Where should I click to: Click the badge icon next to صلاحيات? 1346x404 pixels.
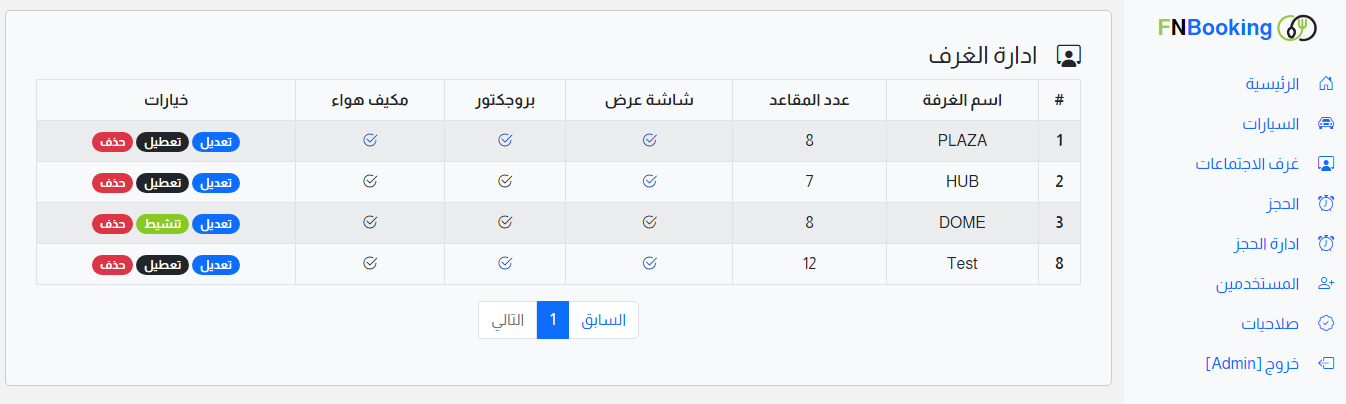point(1326,324)
